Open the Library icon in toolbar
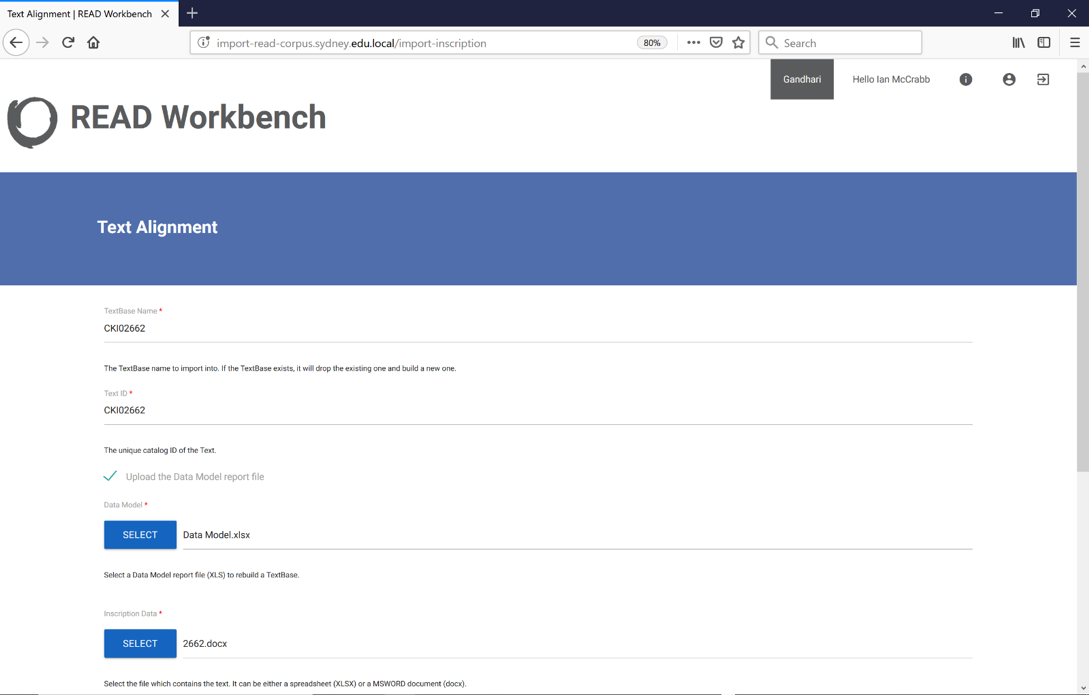The image size is (1089, 695). (x=1018, y=42)
